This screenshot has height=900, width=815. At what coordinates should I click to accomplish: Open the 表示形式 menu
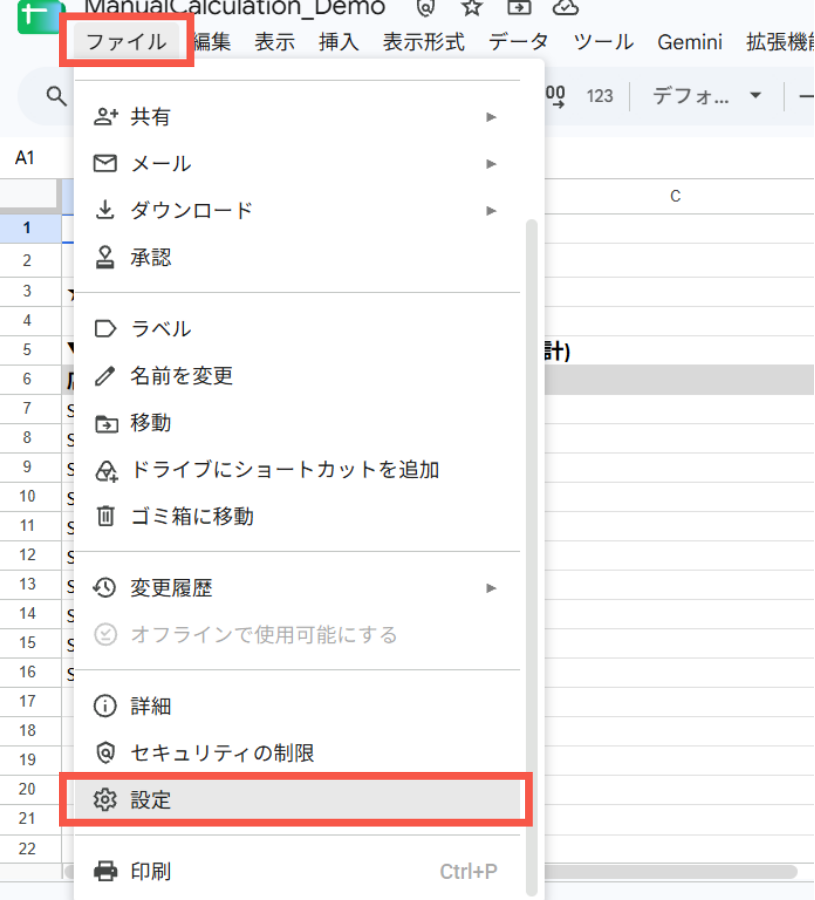point(424,42)
